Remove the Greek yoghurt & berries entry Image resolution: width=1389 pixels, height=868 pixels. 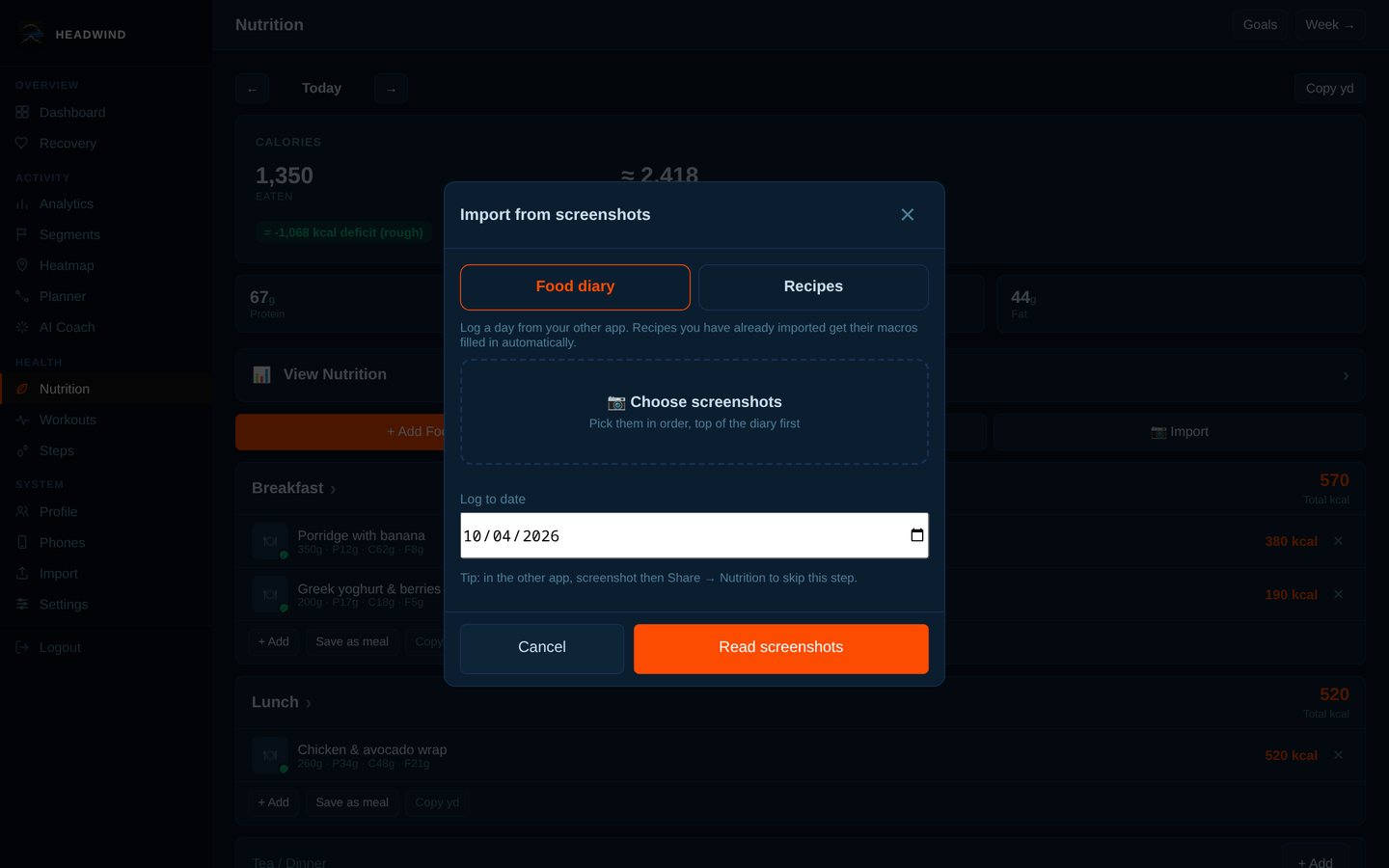[1338, 594]
